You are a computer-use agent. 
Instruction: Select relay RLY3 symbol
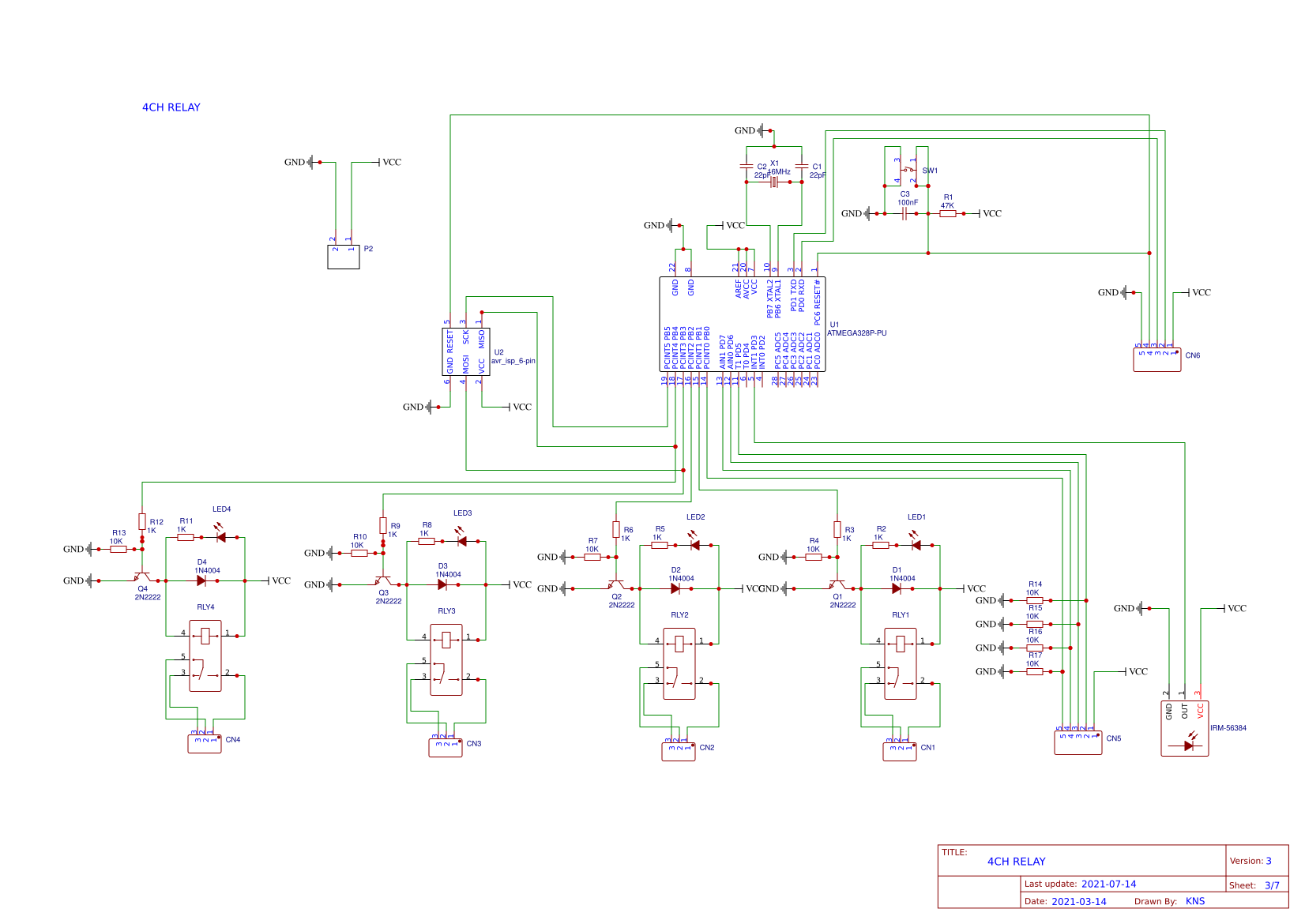[x=446, y=659]
